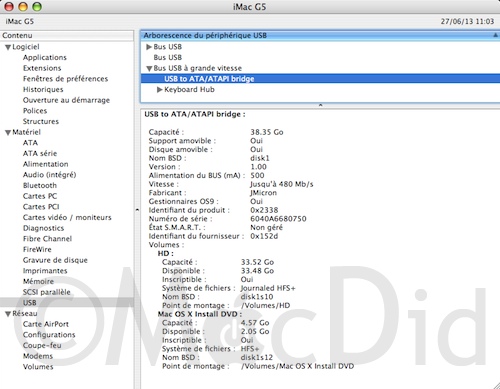Select Applications in the sidebar

point(45,57)
